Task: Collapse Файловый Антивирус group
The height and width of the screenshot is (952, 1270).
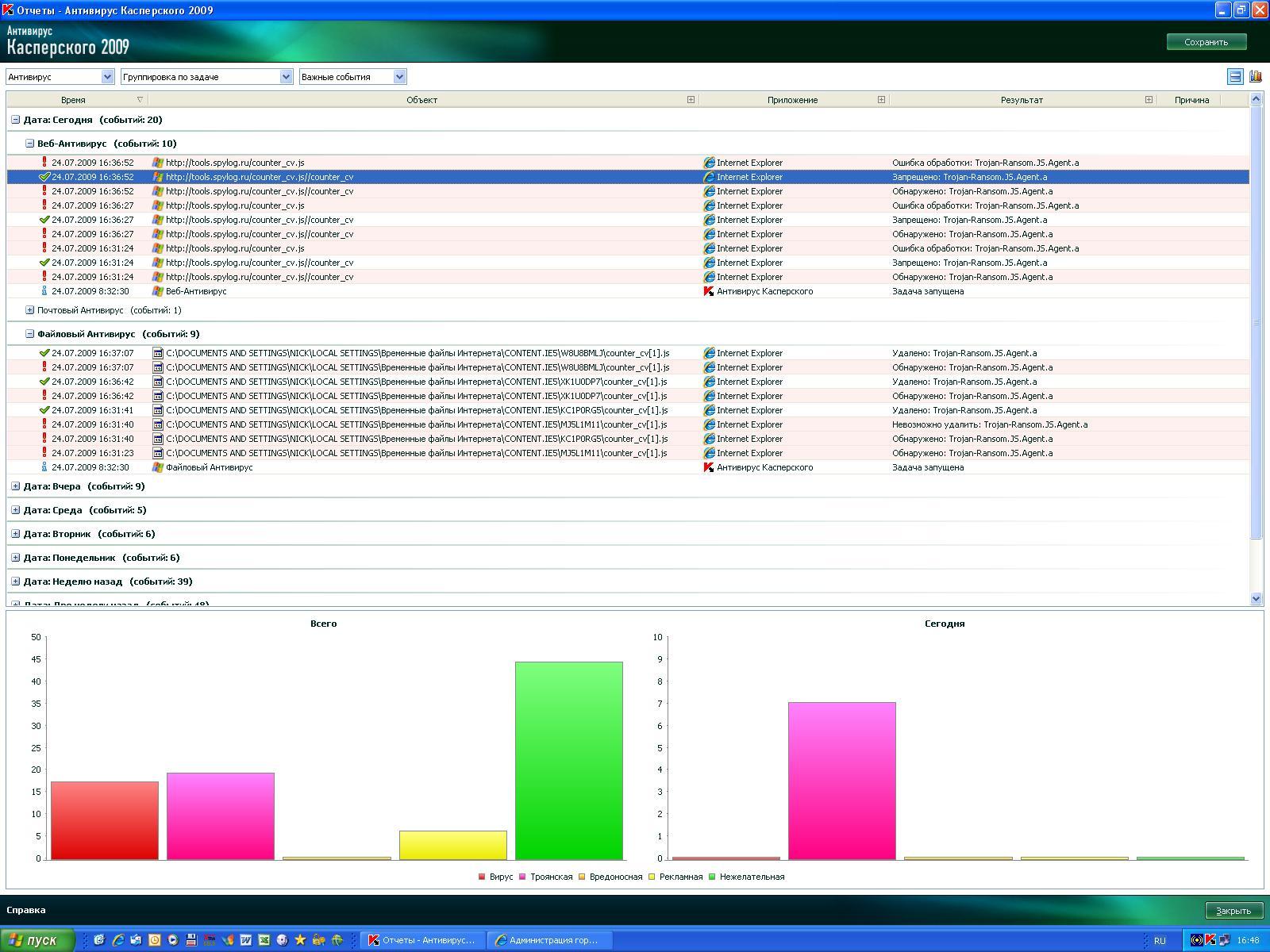Action: click(x=29, y=334)
